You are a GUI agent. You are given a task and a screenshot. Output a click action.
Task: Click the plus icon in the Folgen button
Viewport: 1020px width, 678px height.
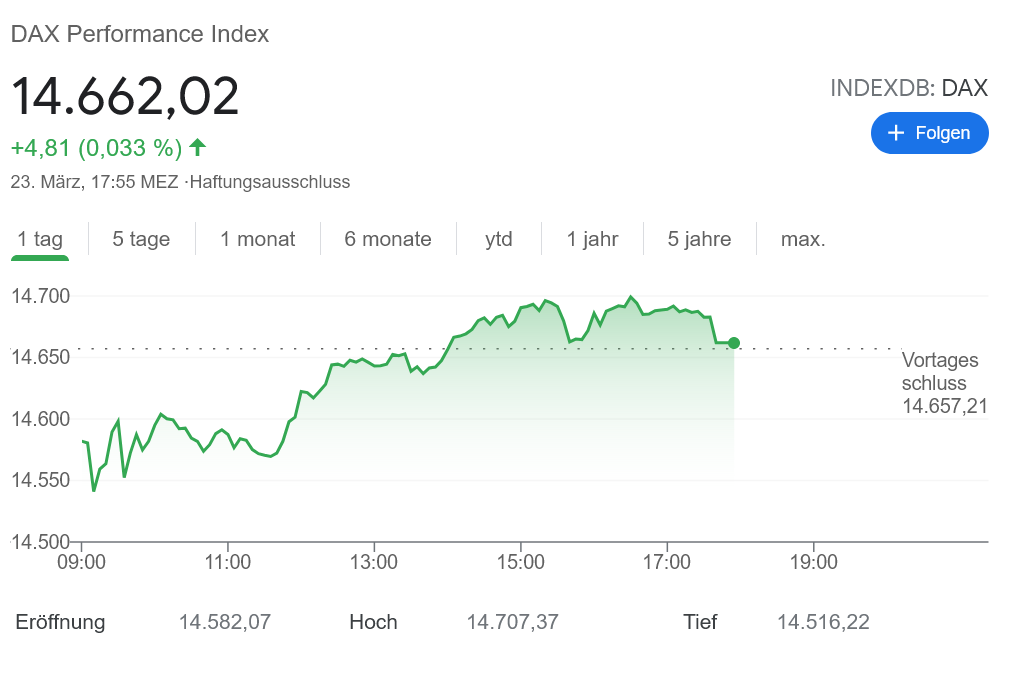[x=895, y=133]
